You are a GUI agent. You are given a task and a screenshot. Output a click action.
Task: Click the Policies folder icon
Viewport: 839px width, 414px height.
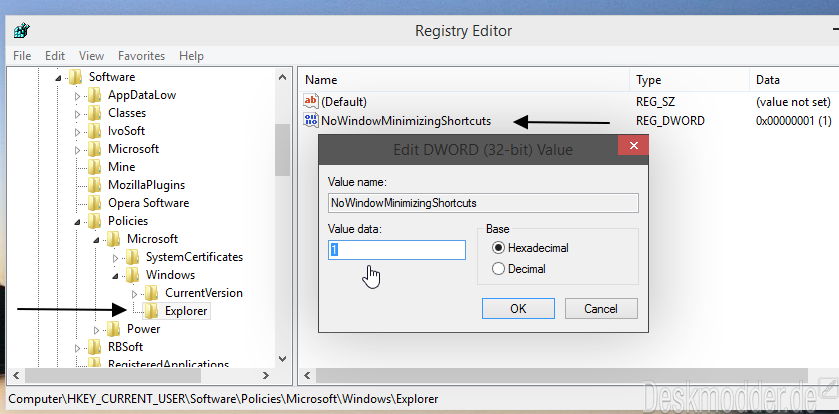[x=94, y=221]
